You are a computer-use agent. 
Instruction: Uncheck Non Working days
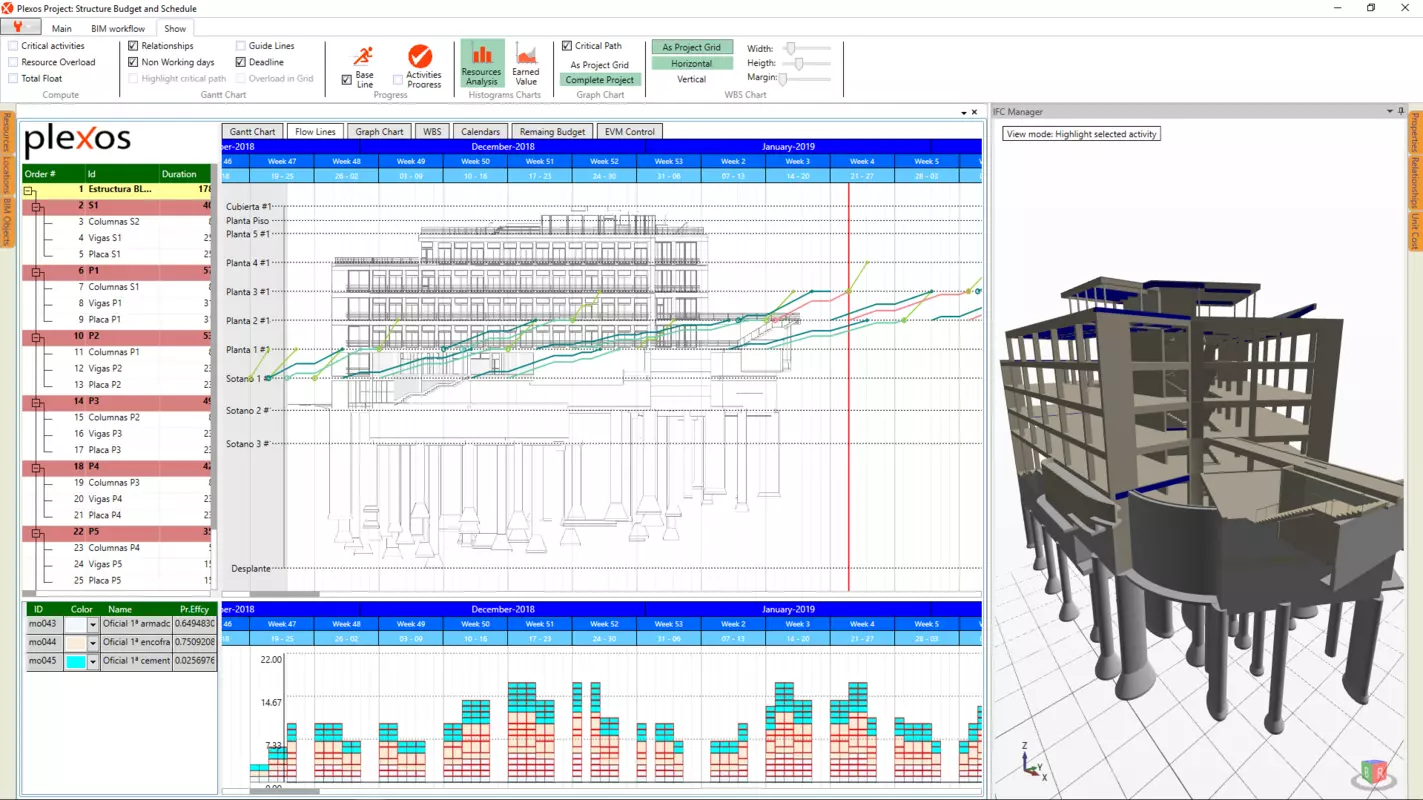pyautogui.click(x=133, y=62)
